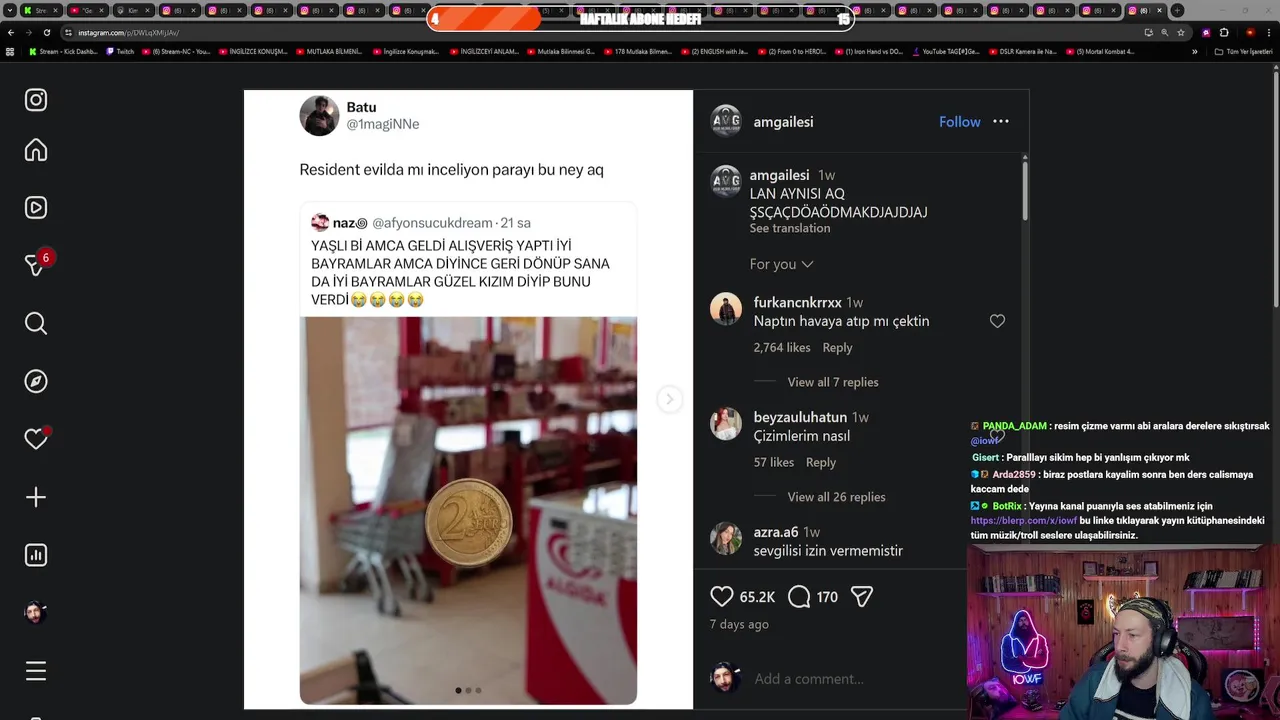Open Instagram home via house icon
Viewport: 1280px width, 720px height.
pyautogui.click(x=36, y=150)
